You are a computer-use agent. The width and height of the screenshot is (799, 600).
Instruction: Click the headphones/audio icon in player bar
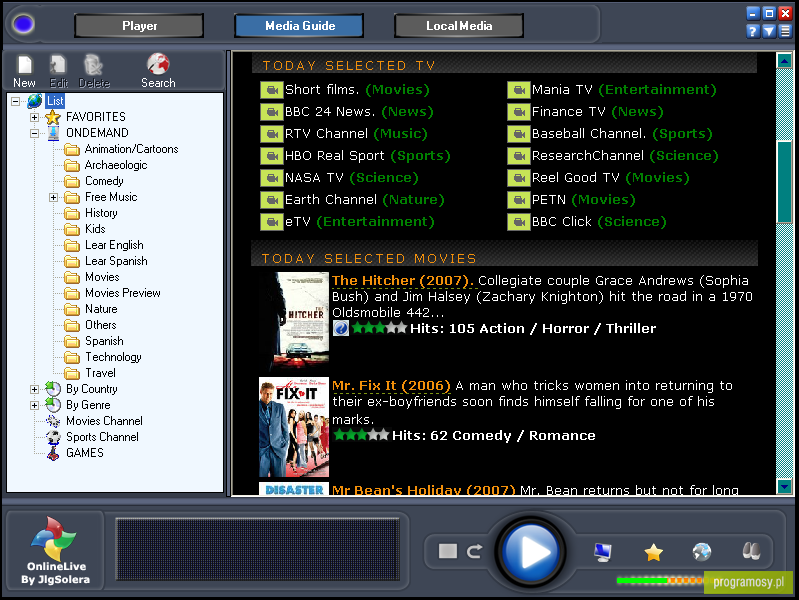click(x=752, y=551)
